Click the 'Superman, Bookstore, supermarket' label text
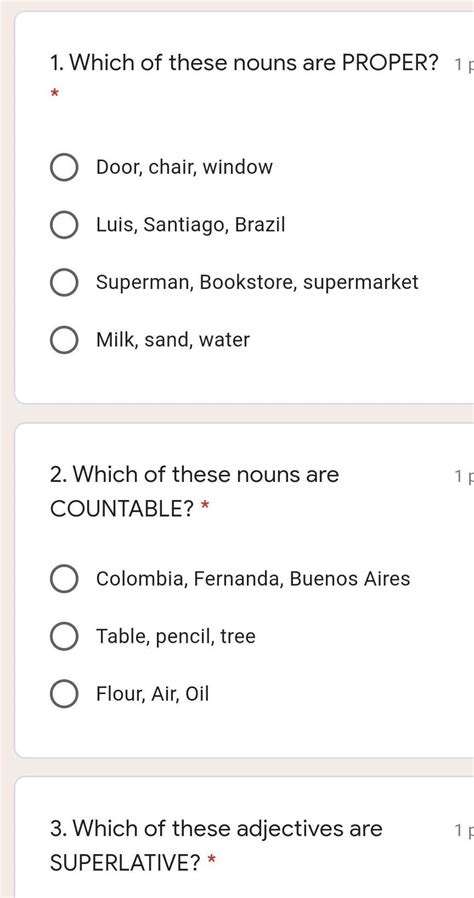Viewport: 474px width, 898px height. point(257,282)
